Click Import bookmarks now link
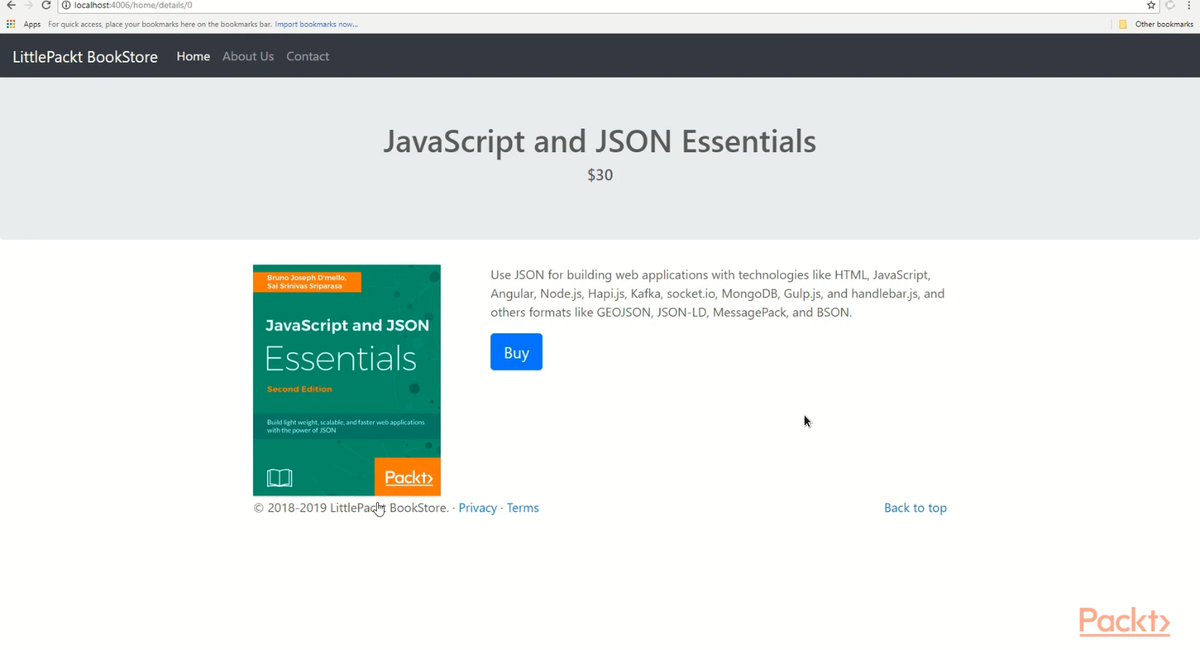 pyautogui.click(x=316, y=24)
